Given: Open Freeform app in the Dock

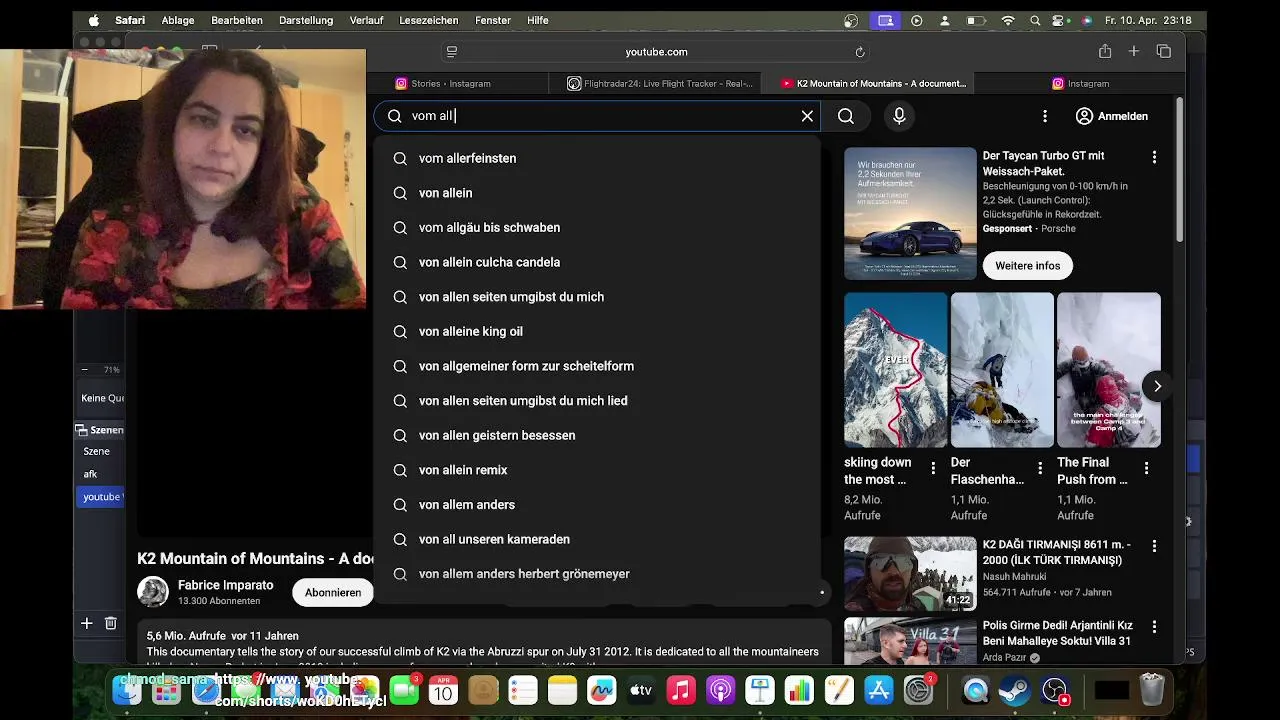Looking at the screenshot, I should (601, 691).
